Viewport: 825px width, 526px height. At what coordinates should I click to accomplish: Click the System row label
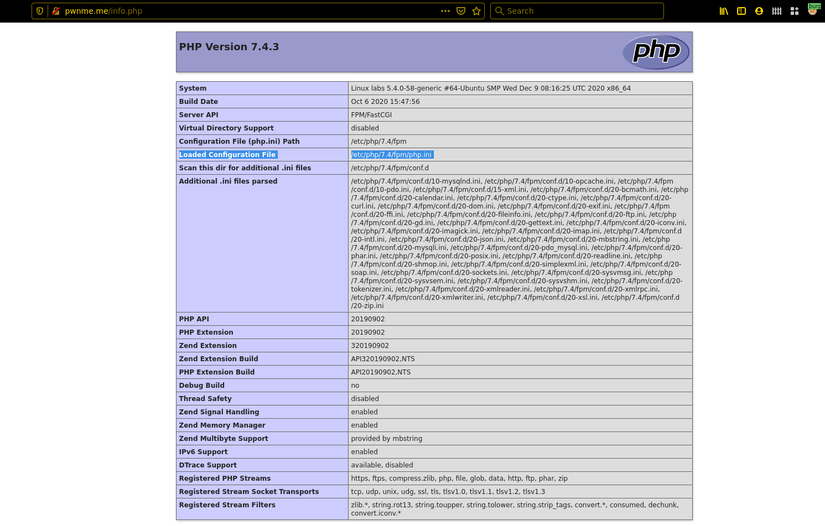193,88
